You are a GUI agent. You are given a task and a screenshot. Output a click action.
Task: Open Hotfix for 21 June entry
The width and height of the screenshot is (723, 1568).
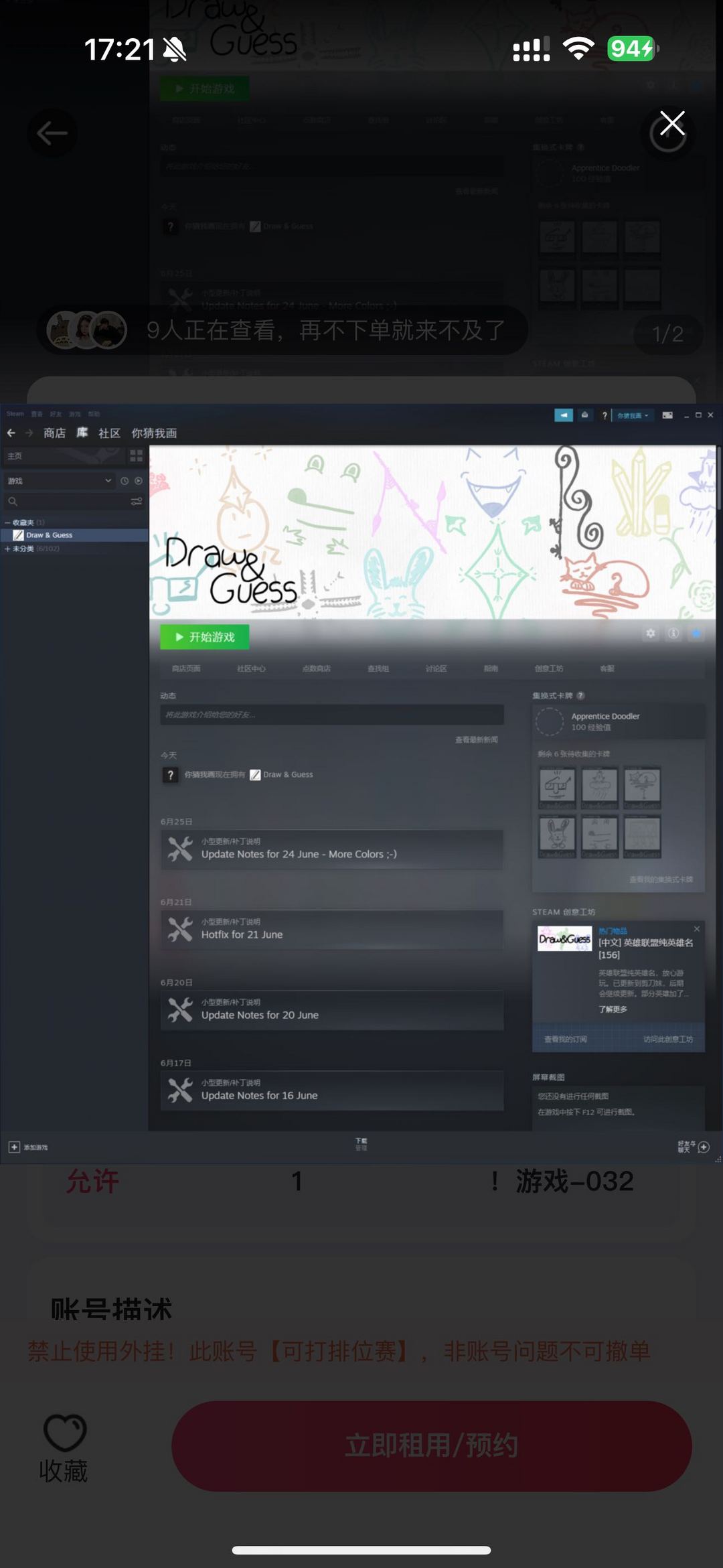tap(331, 930)
